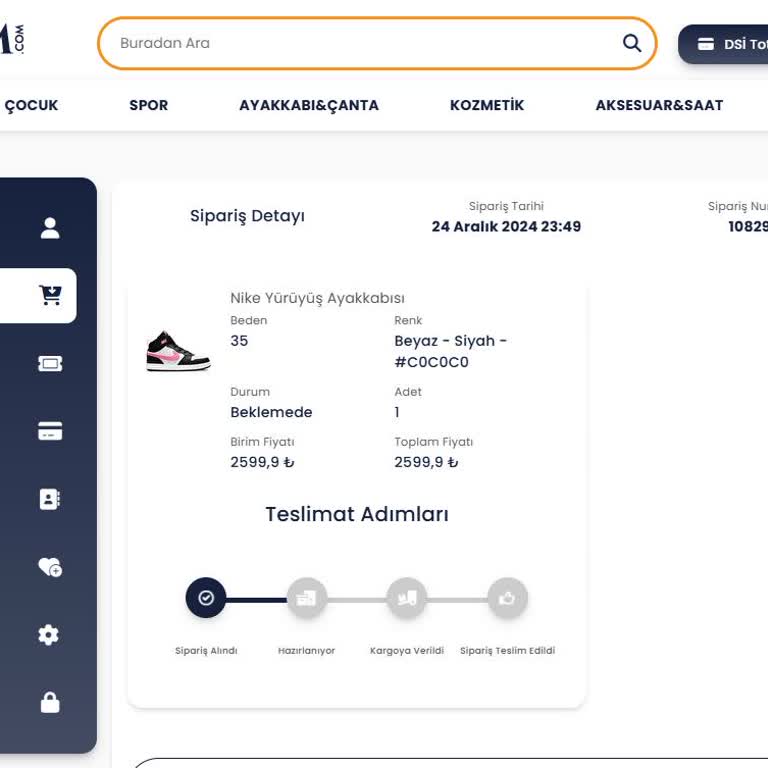Open the Nike Yürüyüş Ayakkabısı product link
The image size is (768, 768).
click(317, 298)
